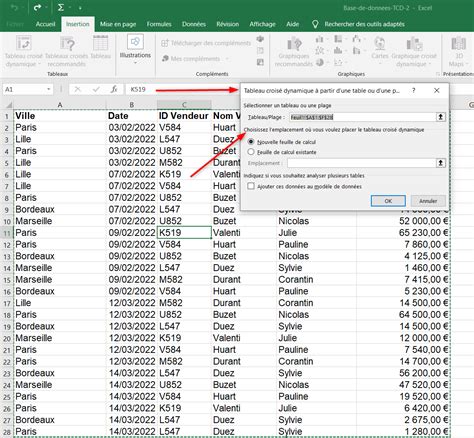This screenshot has height=438, width=474.
Task: Click the OK button in the dialog
Action: (388, 201)
